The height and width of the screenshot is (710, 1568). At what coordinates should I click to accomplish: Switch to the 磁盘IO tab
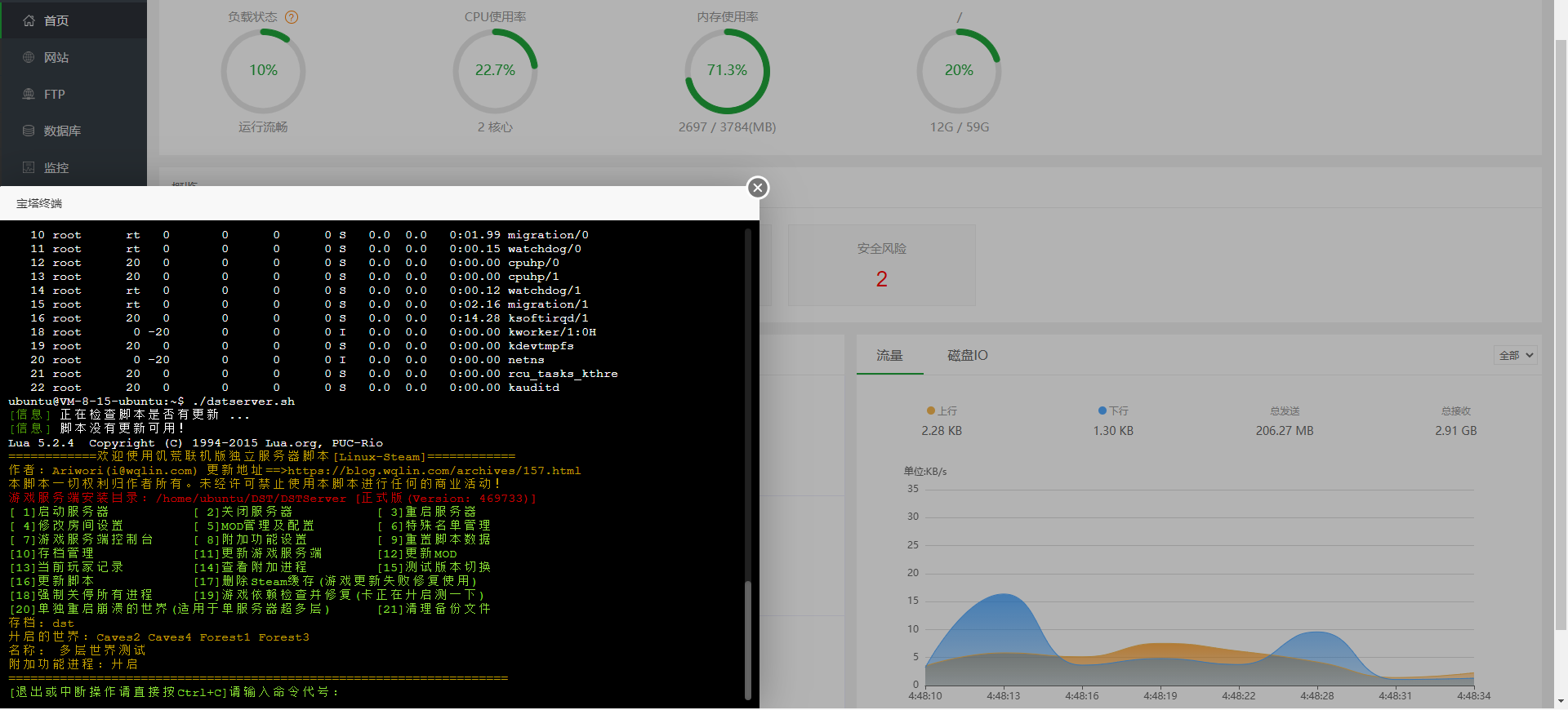(967, 355)
